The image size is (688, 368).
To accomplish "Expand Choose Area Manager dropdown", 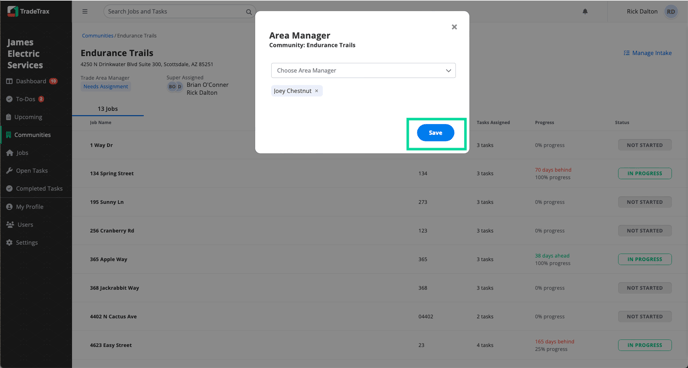I will click(363, 70).
